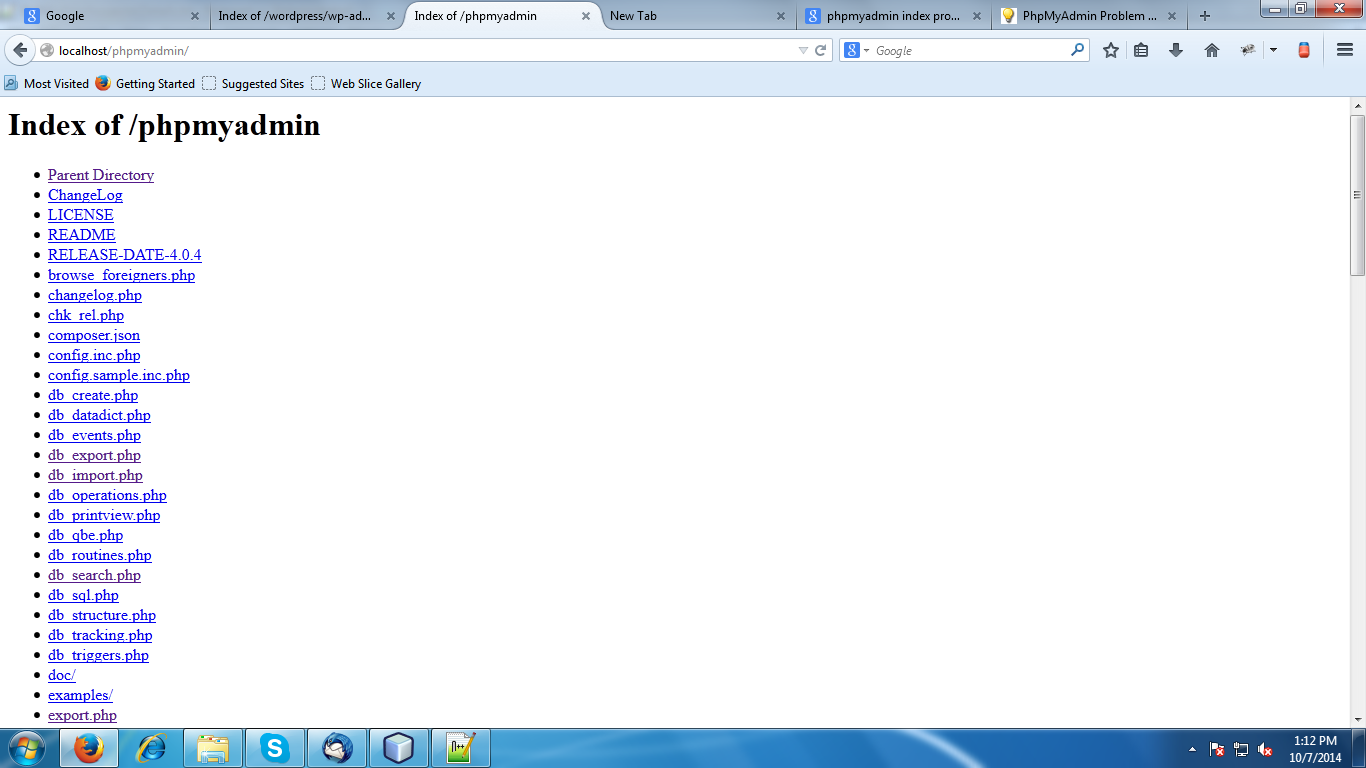Image resolution: width=1366 pixels, height=768 pixels.
Task: Open db_structure.php link
Action: [102, 615]
